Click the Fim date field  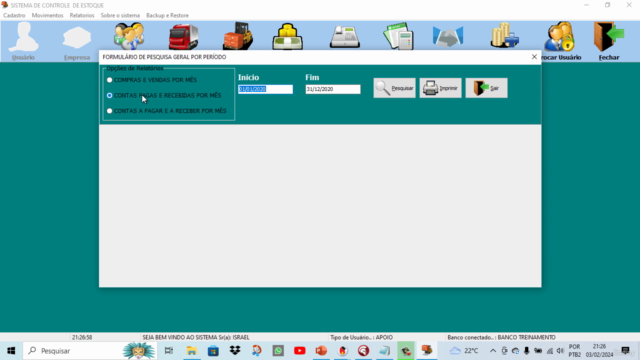[333, 89]
